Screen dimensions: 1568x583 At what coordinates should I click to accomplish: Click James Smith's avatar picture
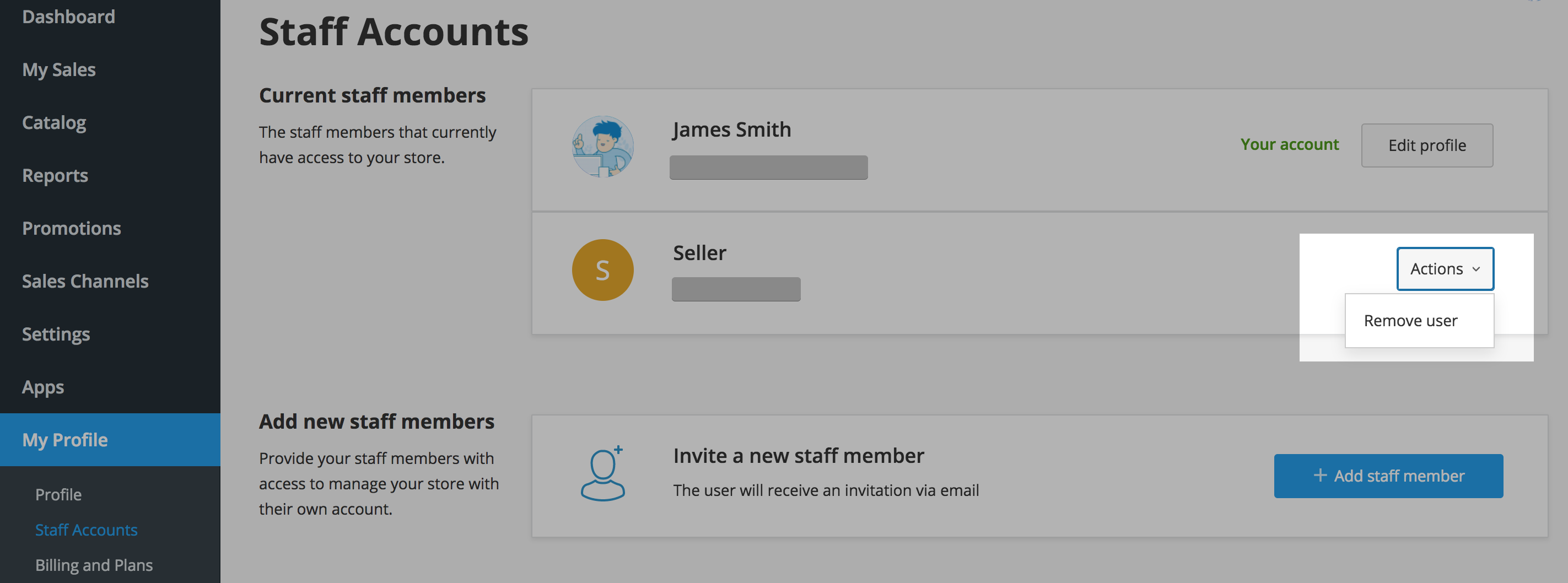(602, 147)
